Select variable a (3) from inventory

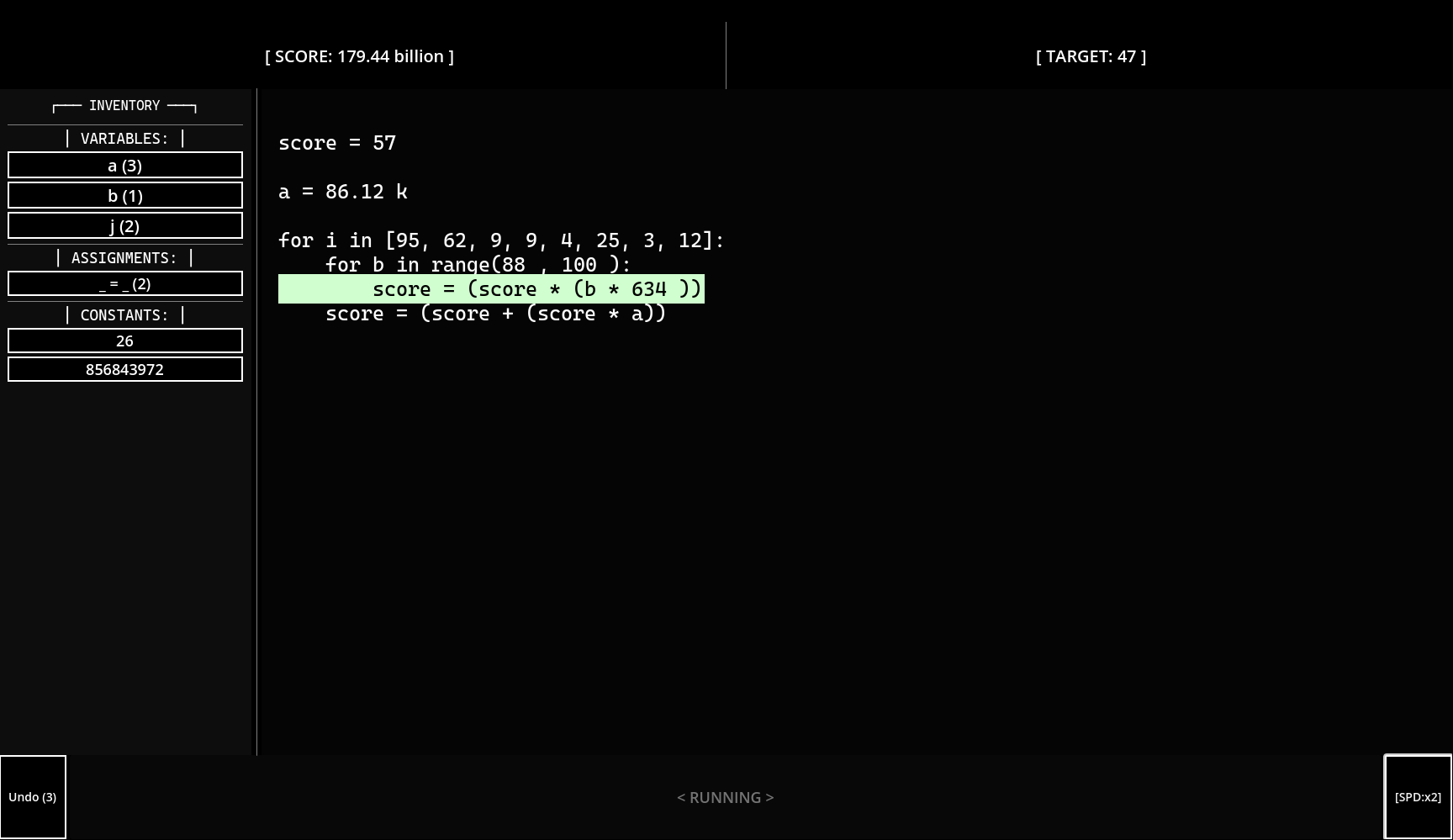coord(124,165)
